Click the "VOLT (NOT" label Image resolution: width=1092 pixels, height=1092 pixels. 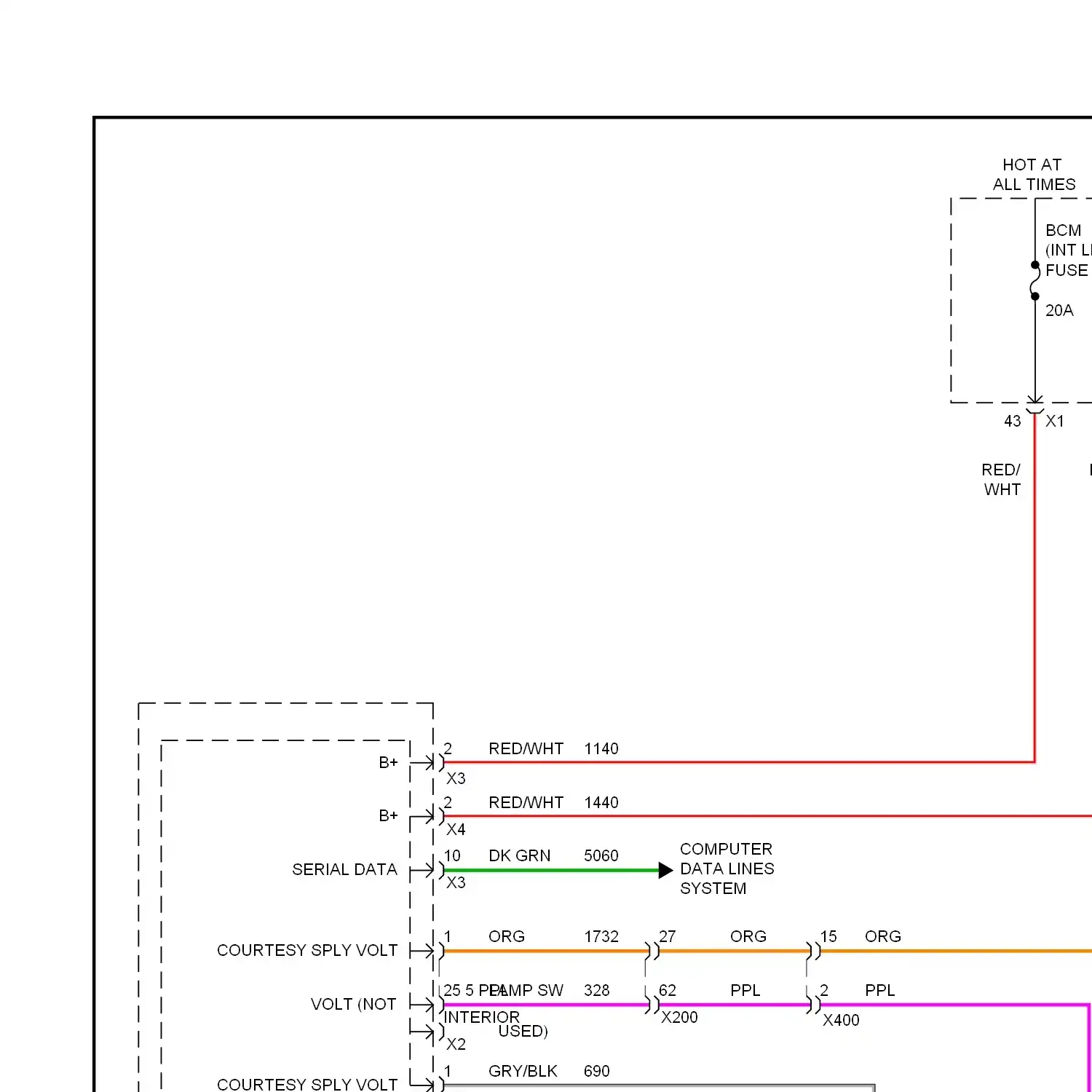(x=354, y=1004)
